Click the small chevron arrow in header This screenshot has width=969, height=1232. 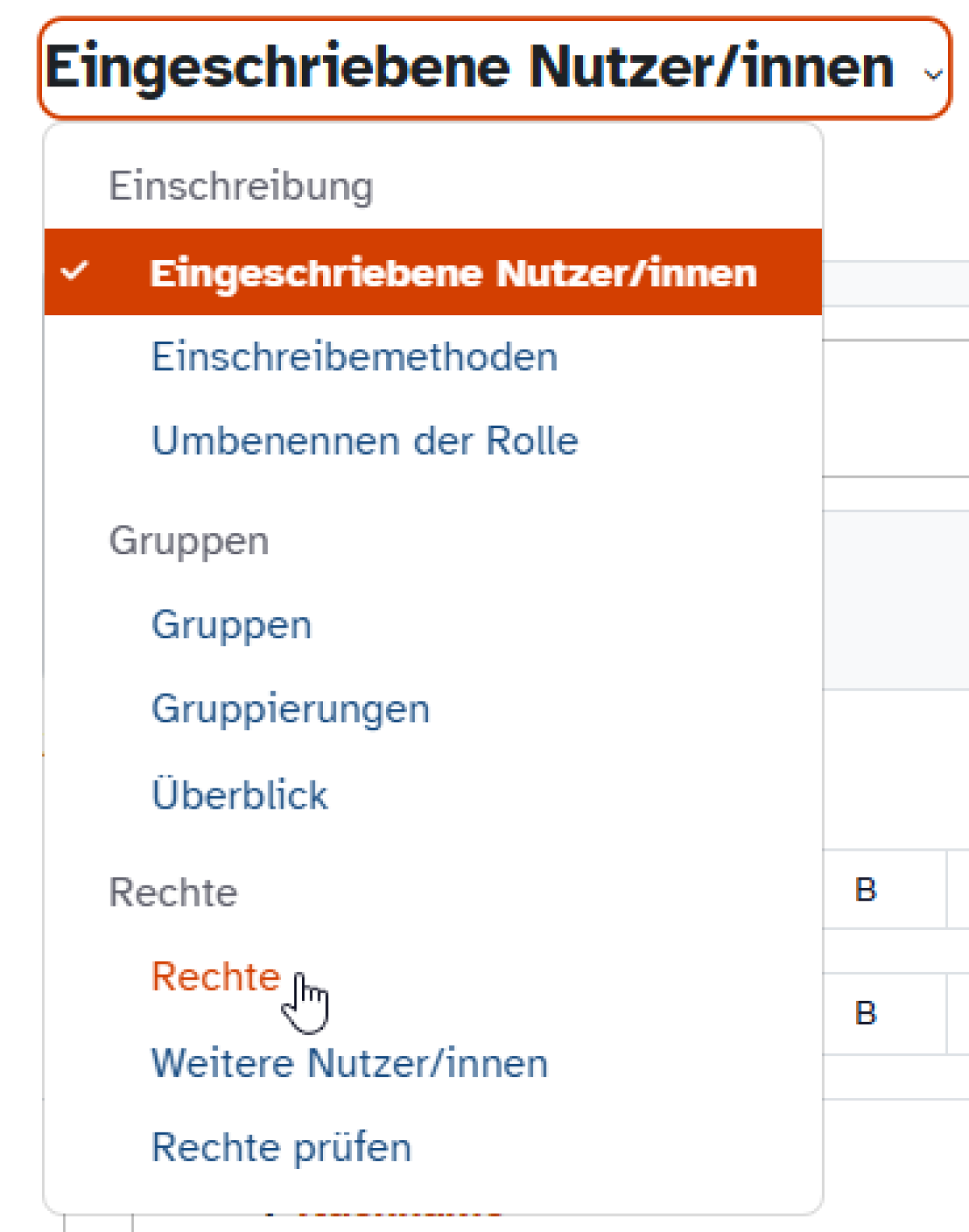pyautogui.click(x=933, y=75)
